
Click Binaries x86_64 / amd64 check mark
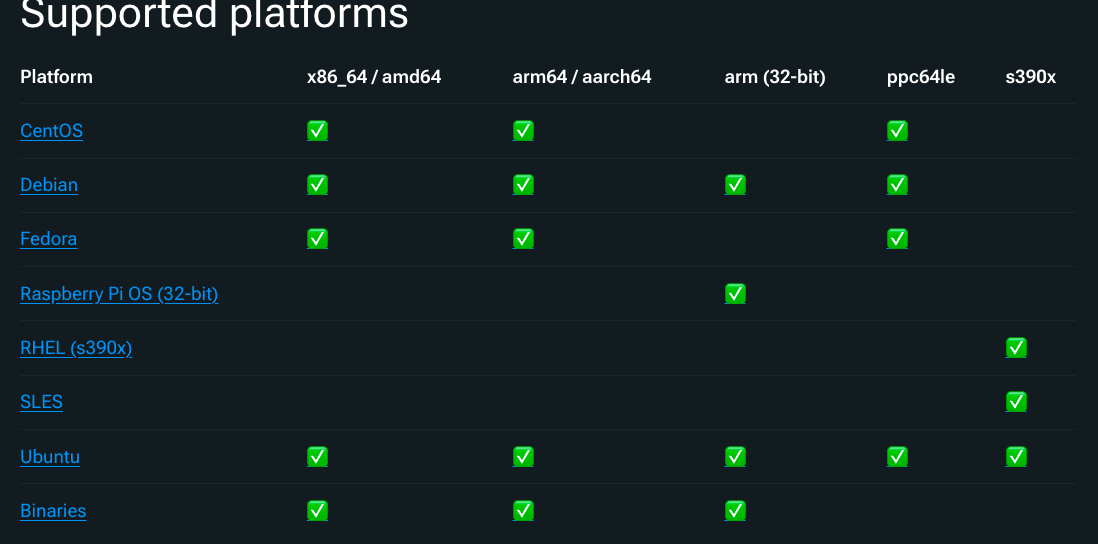click(x=317, y=510)
